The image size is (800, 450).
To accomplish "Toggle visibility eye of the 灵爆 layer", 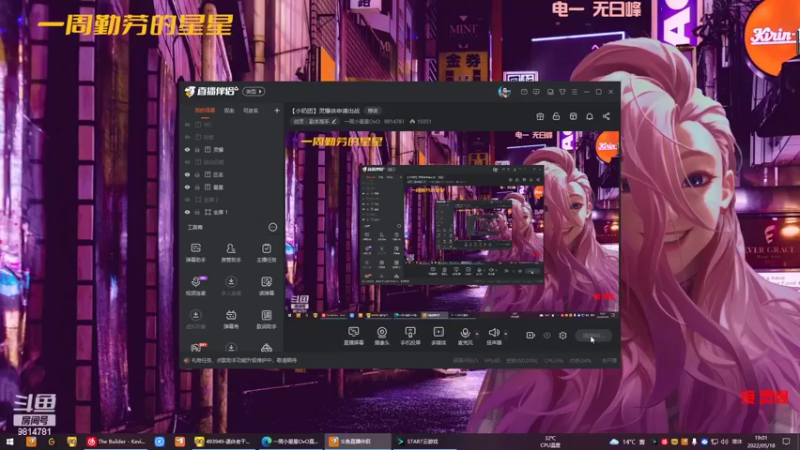I will click(187, 149).
